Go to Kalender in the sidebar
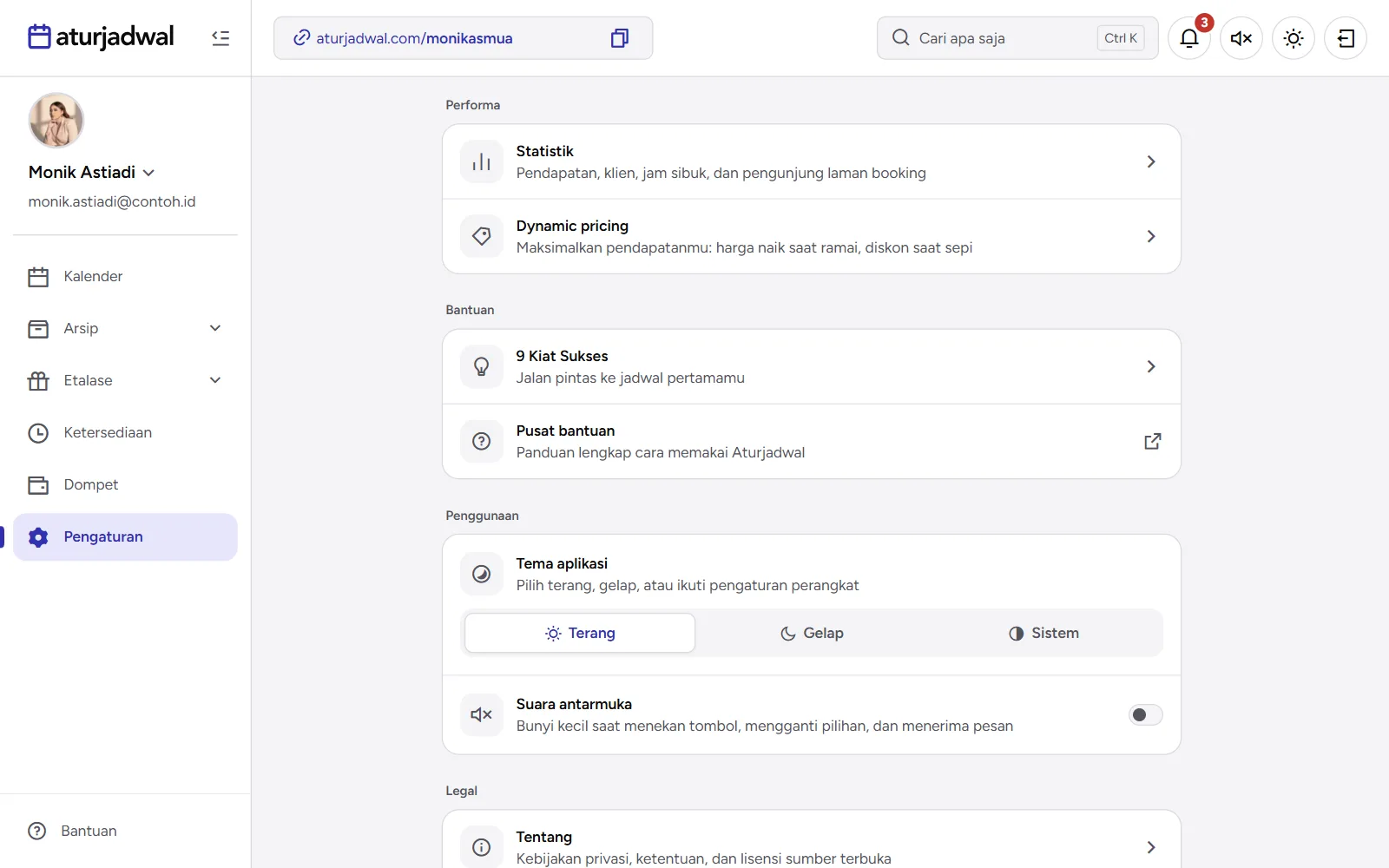This screenshot has width=1389, height=868. (125, 276)
